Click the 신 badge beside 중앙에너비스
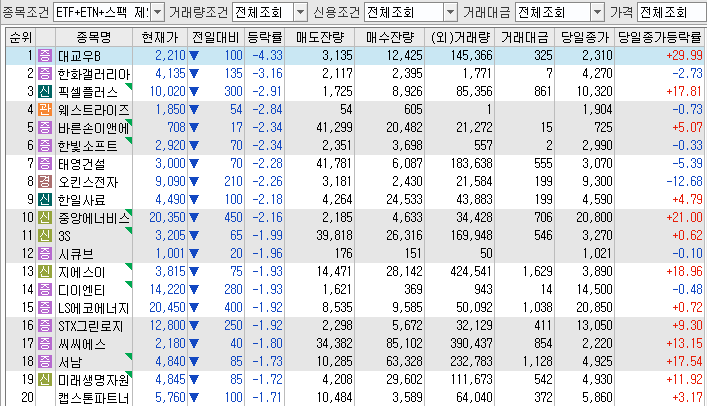This screenshot has width=707, height=406. tap(45, 218)
